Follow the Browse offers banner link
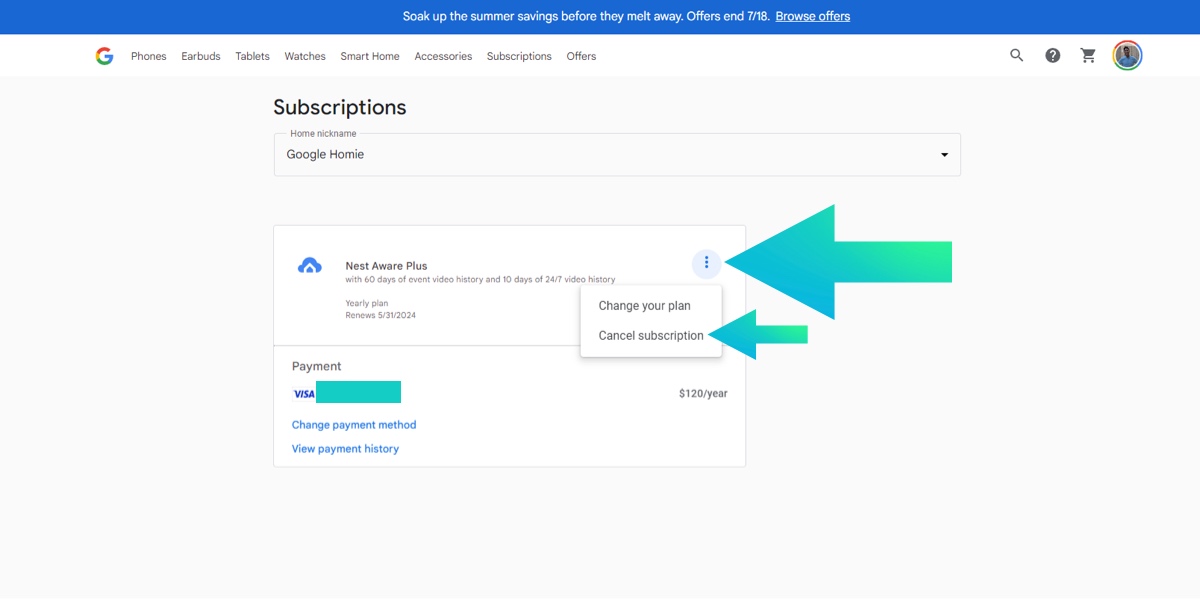This screenshot has width=1200, height=599. [812, 17]
